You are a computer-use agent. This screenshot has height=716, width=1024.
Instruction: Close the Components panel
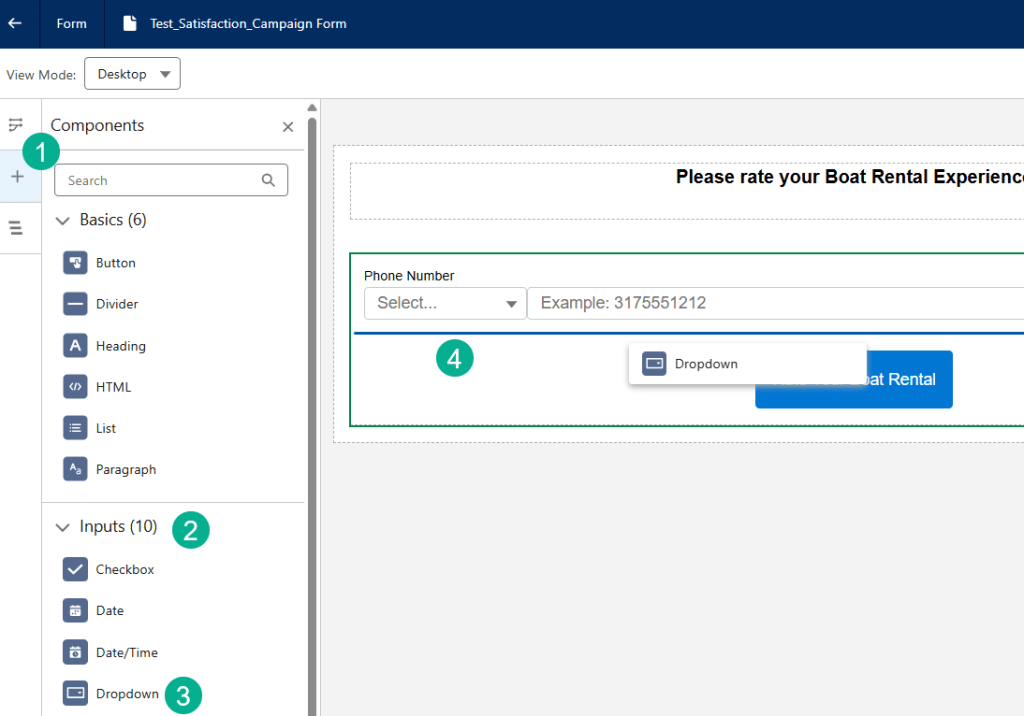(x=288, y=127)
